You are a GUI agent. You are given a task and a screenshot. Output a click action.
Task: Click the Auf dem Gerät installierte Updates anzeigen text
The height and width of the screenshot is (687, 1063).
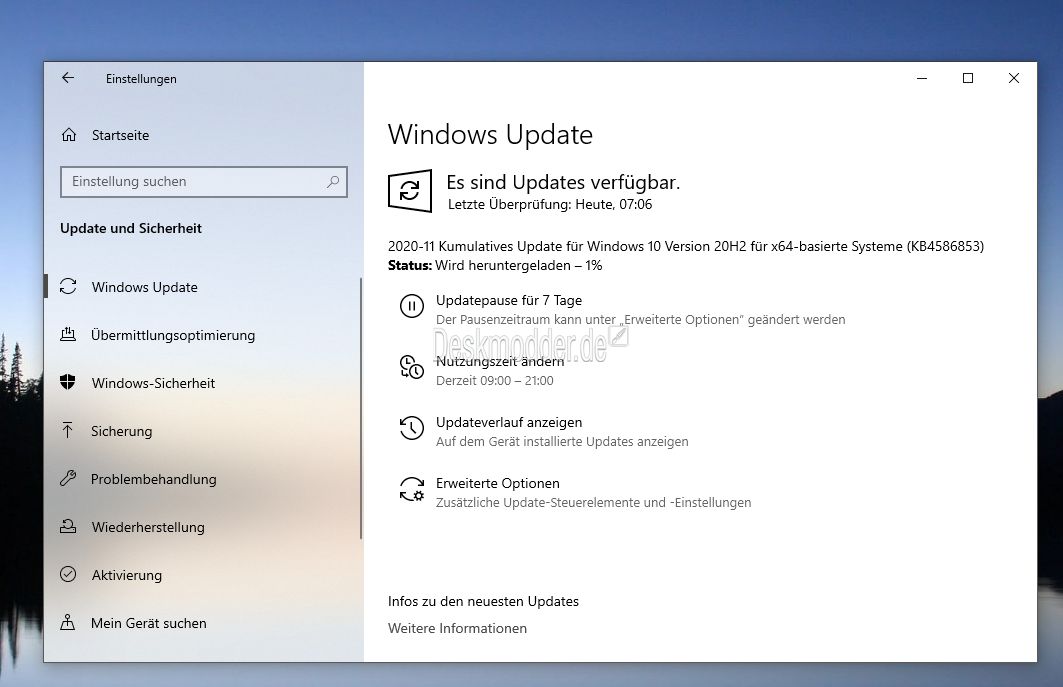562,441
